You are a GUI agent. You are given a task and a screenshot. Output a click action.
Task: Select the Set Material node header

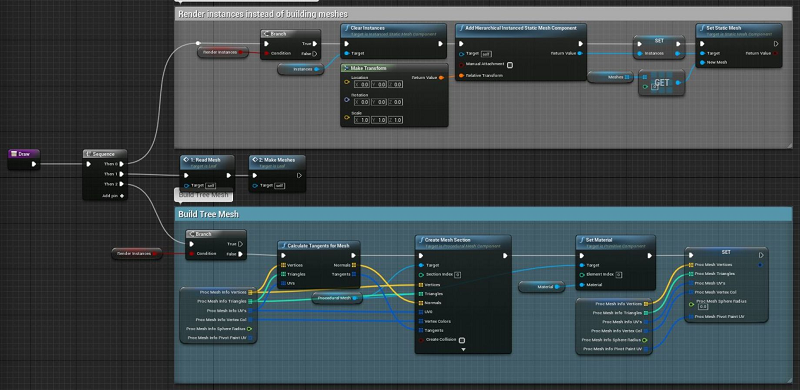tap(615, 241)
